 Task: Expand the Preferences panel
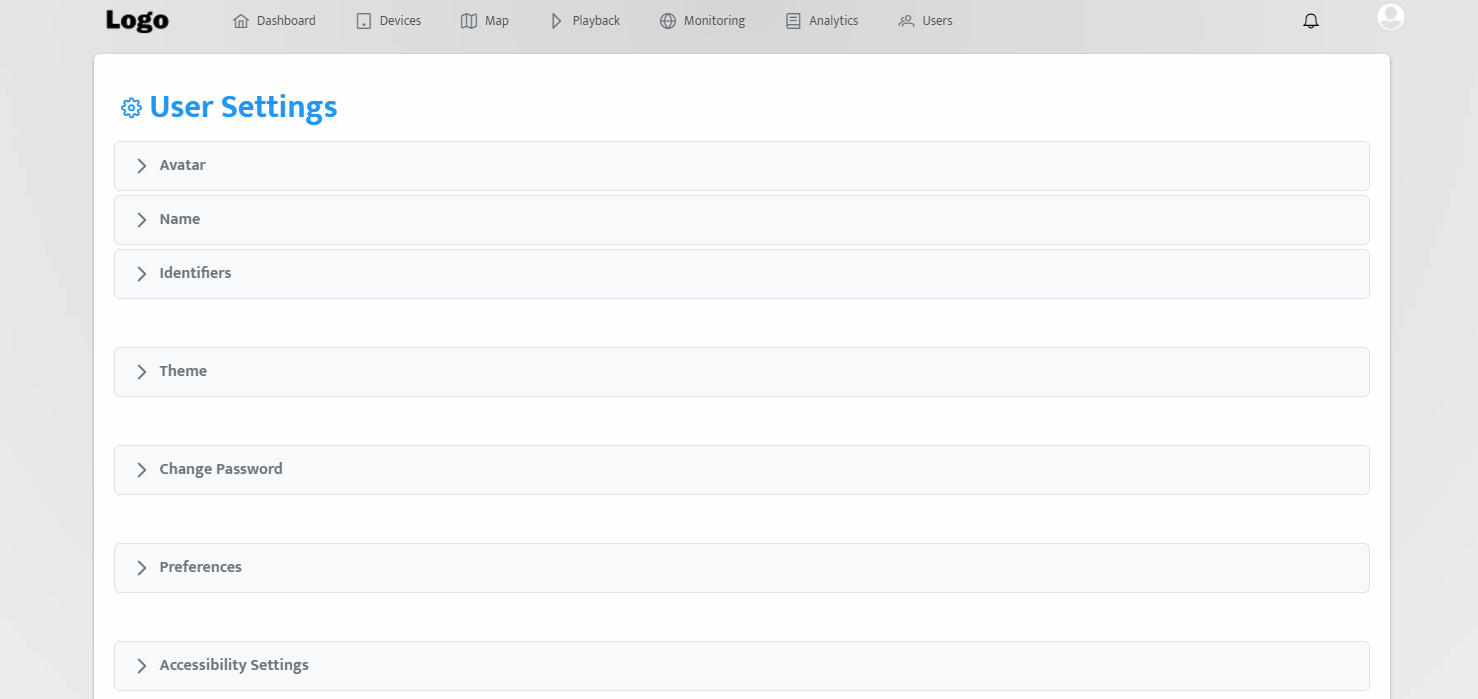coord(200,568)
